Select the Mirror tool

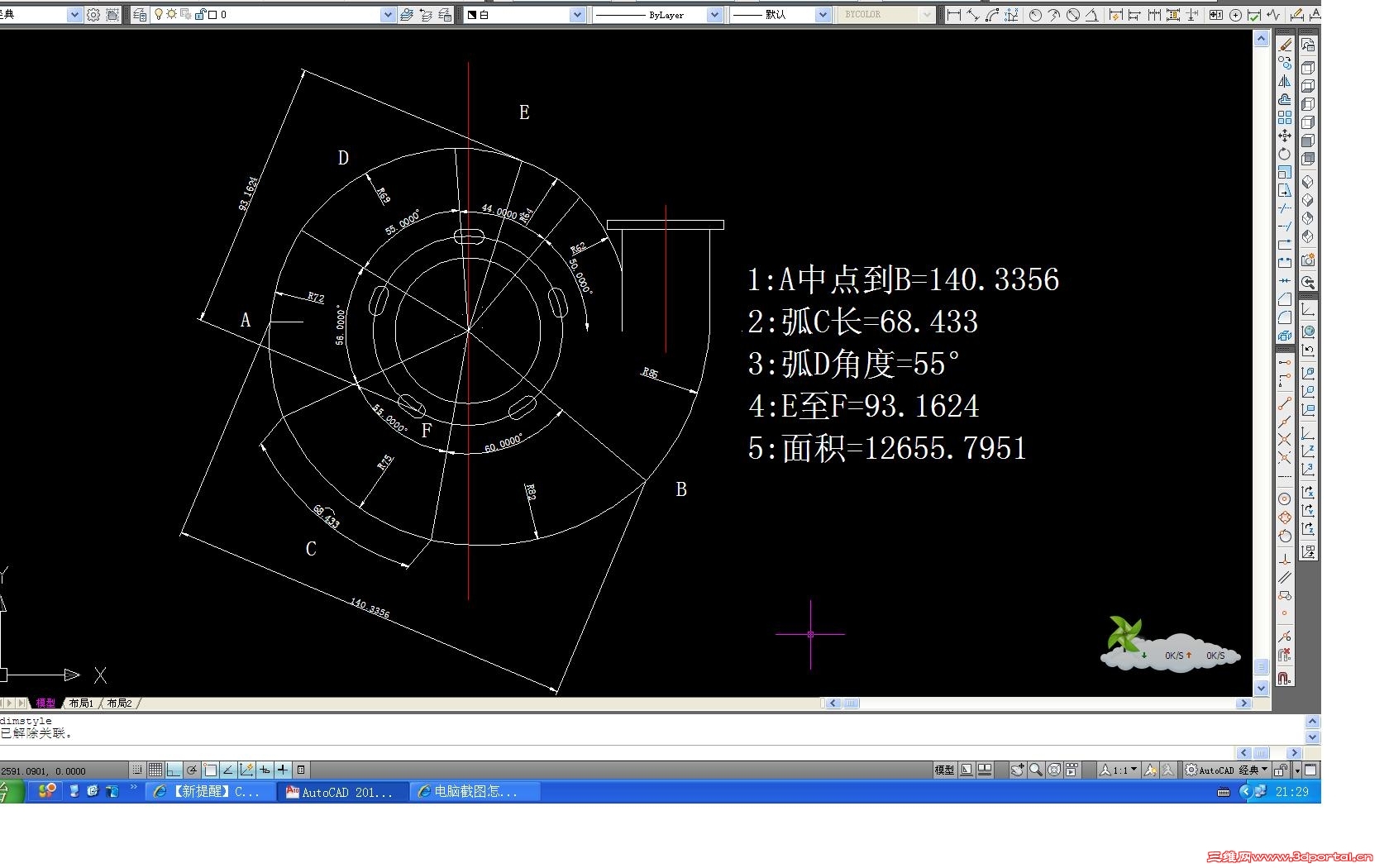tap(1284, 81)
